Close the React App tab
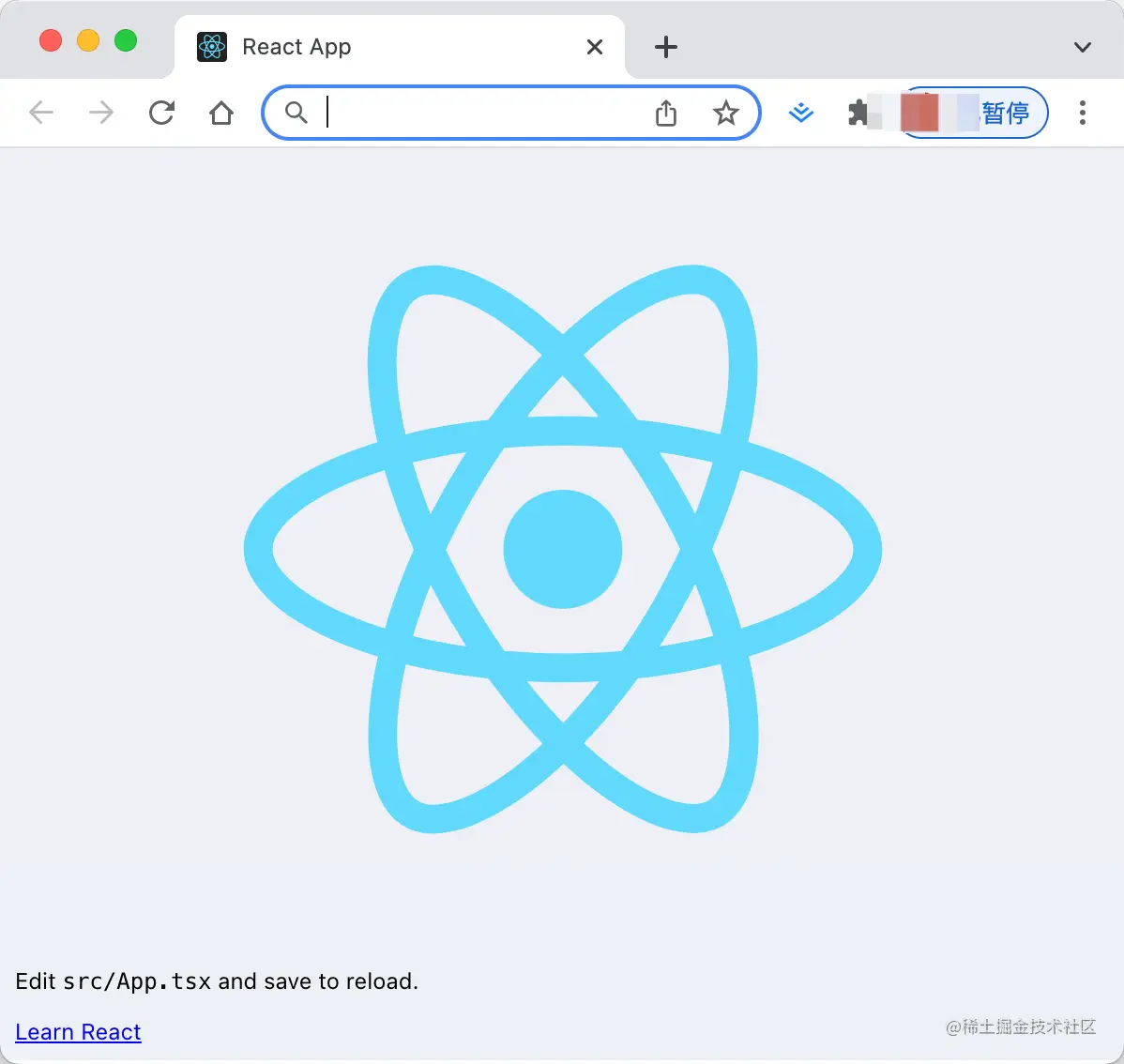 point(594,47)
